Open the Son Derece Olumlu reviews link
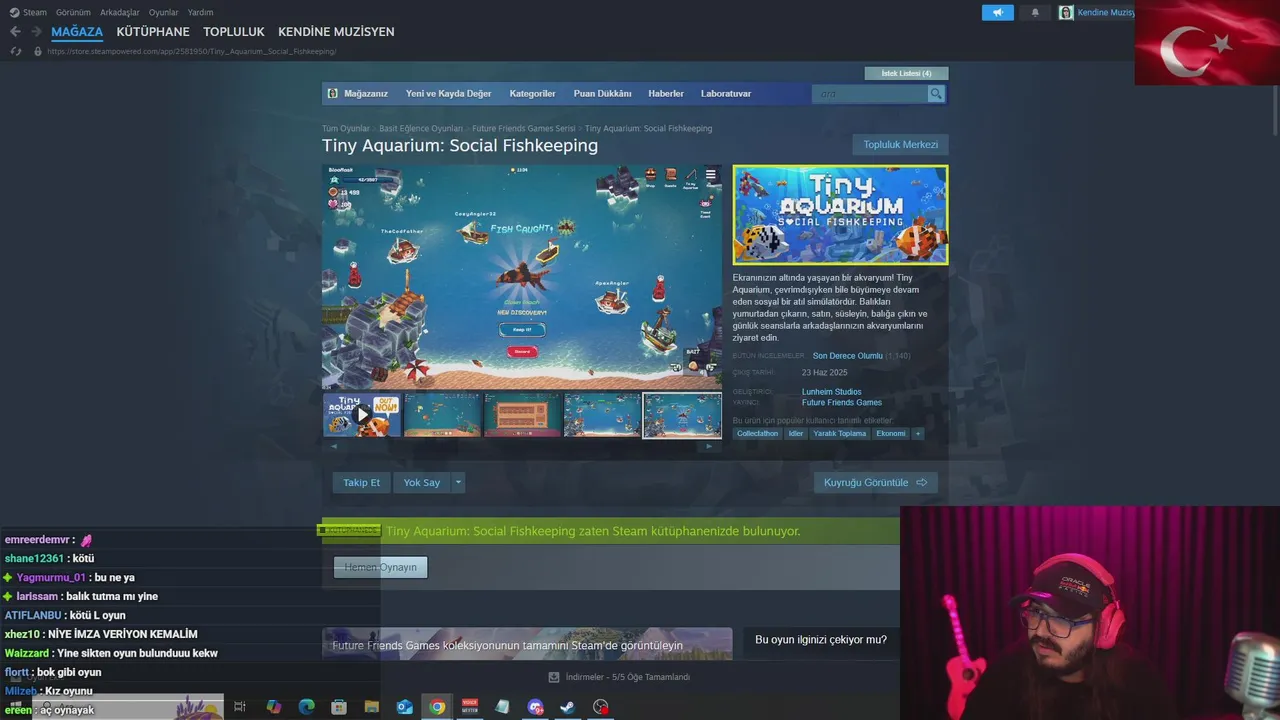This screenshot has width=1280, height=720. (x=847, y=356)
